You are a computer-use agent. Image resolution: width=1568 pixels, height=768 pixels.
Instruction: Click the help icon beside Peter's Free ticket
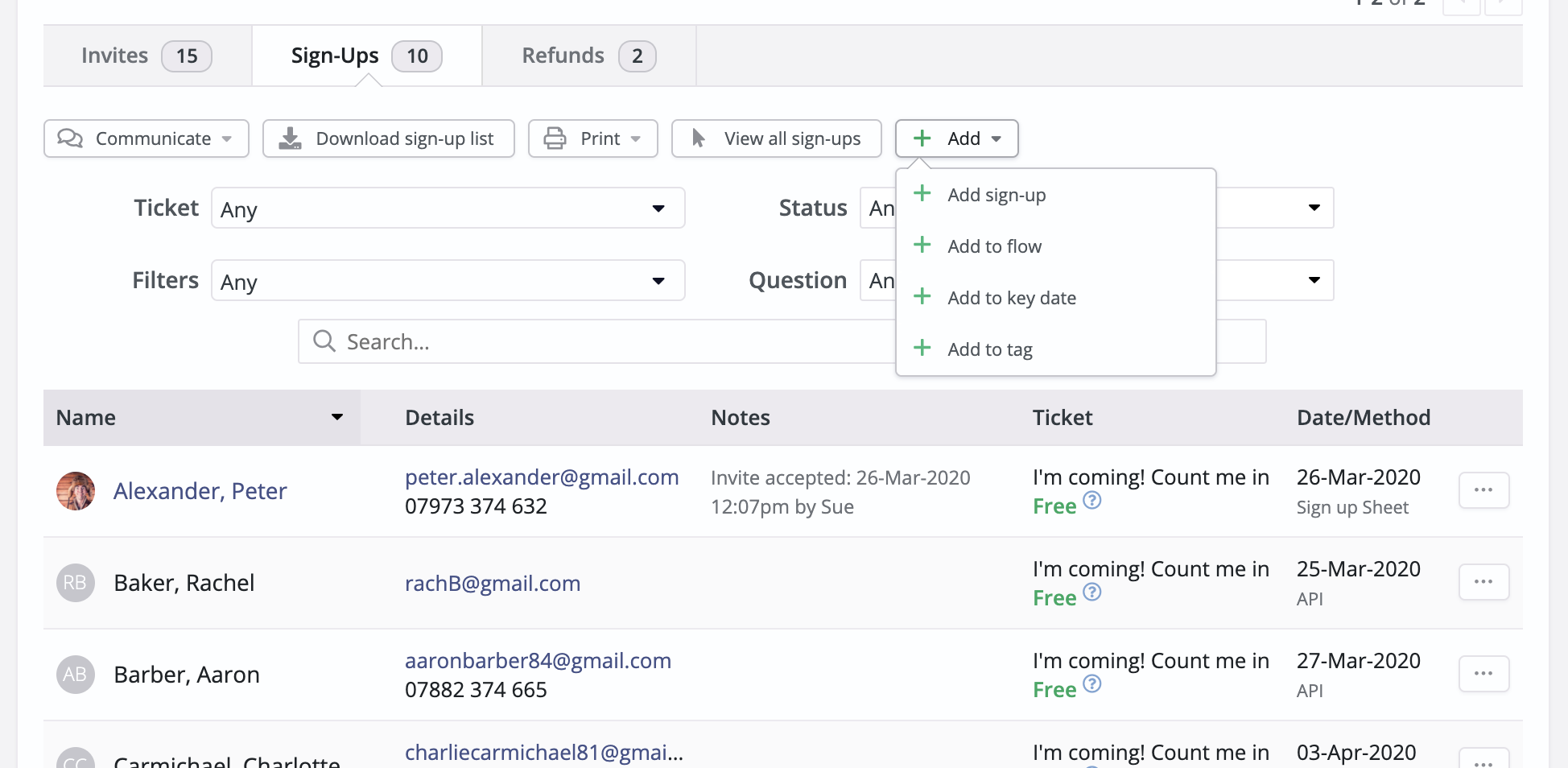pyautogui.click(x=1091, y=501)
